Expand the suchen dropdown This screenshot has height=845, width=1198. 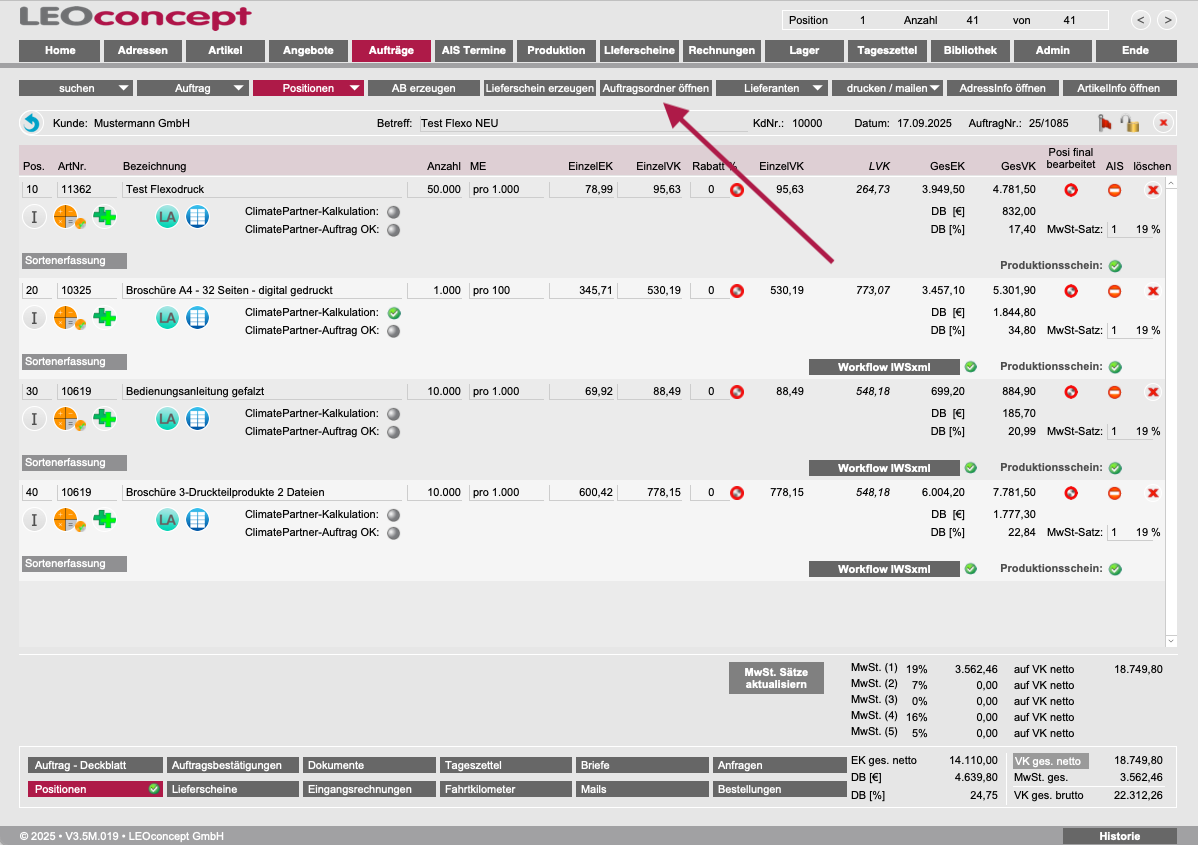(x=76, y=88)
